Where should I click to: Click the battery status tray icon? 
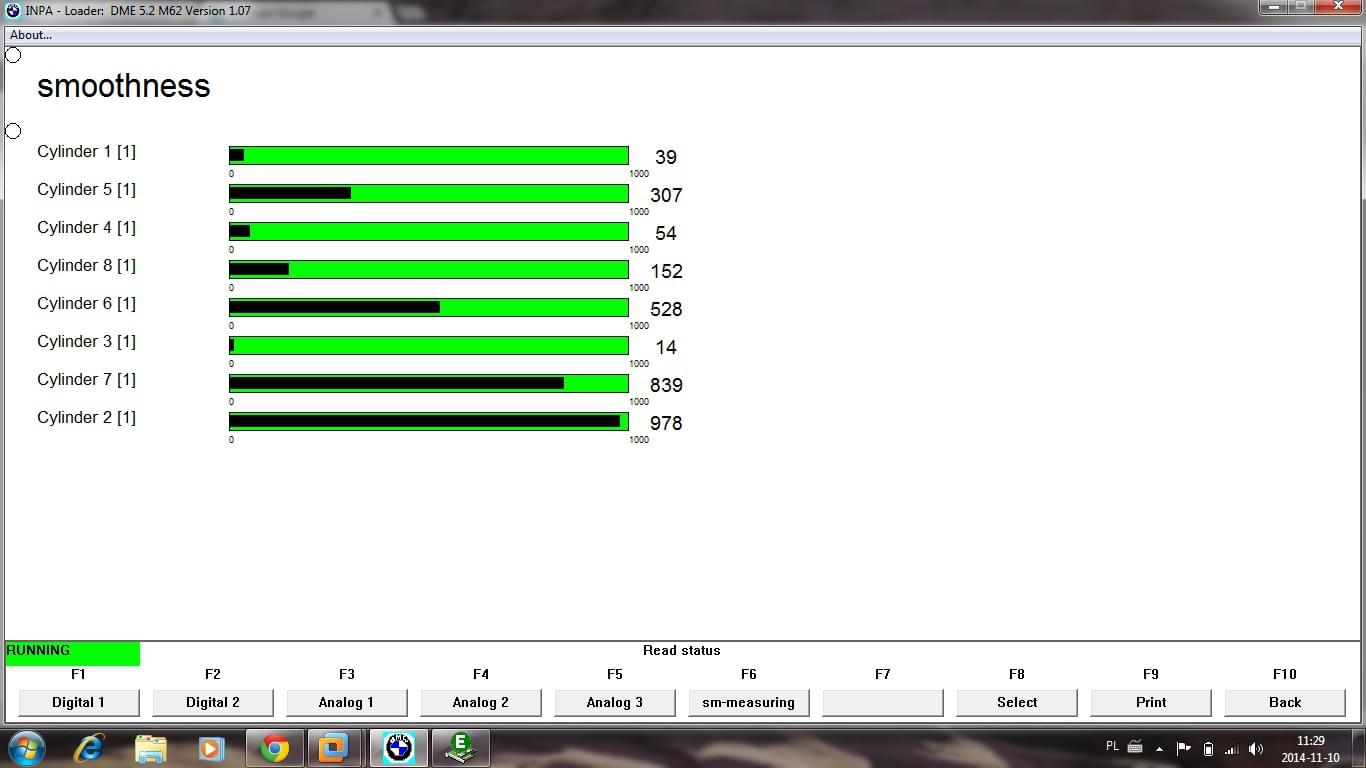coord(1208,748)
